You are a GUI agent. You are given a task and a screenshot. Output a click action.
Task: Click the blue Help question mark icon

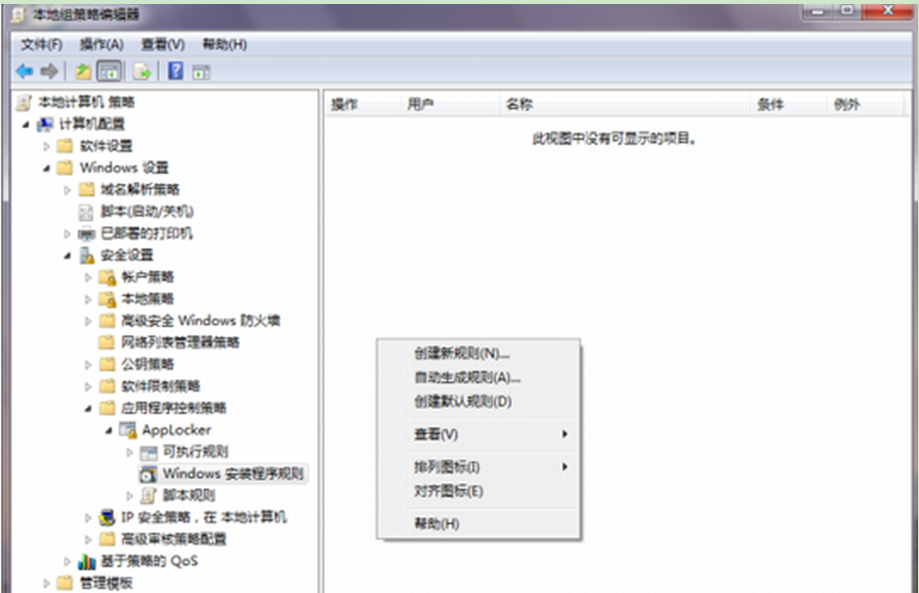click(175, 71)
